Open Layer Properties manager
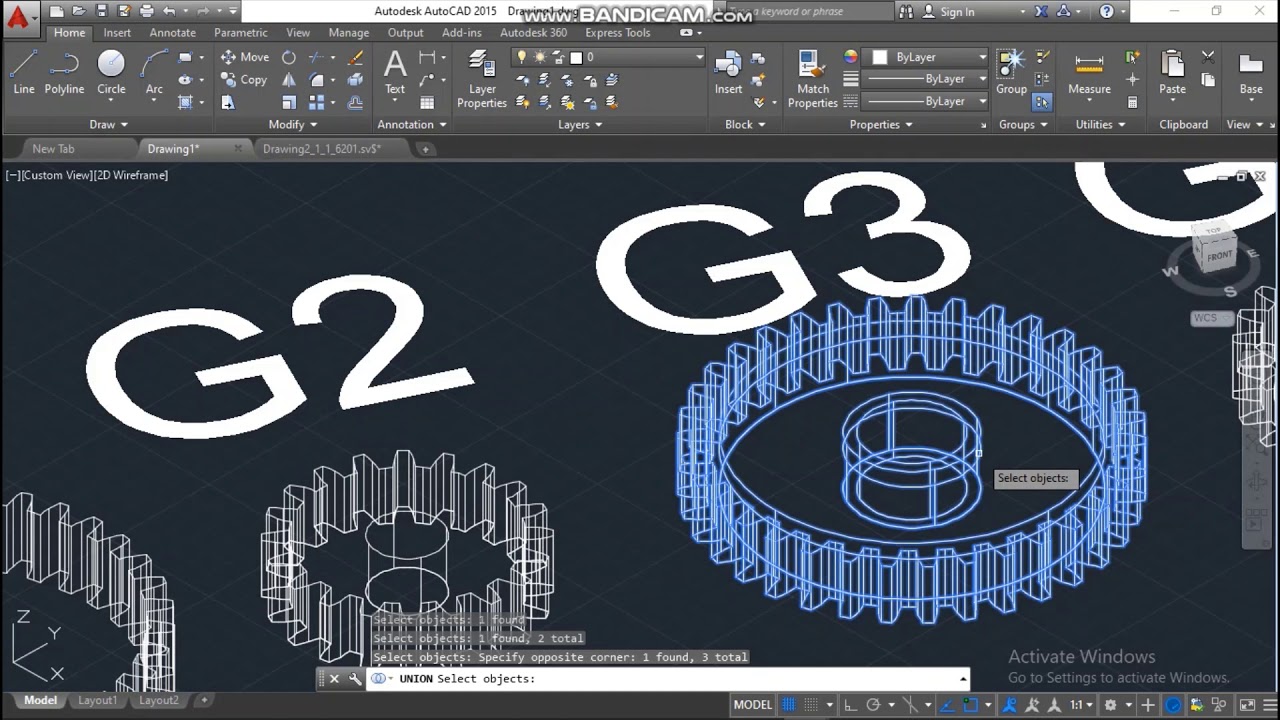The width and height of the screenshot is (1280, 720). (x=482, y=78)
